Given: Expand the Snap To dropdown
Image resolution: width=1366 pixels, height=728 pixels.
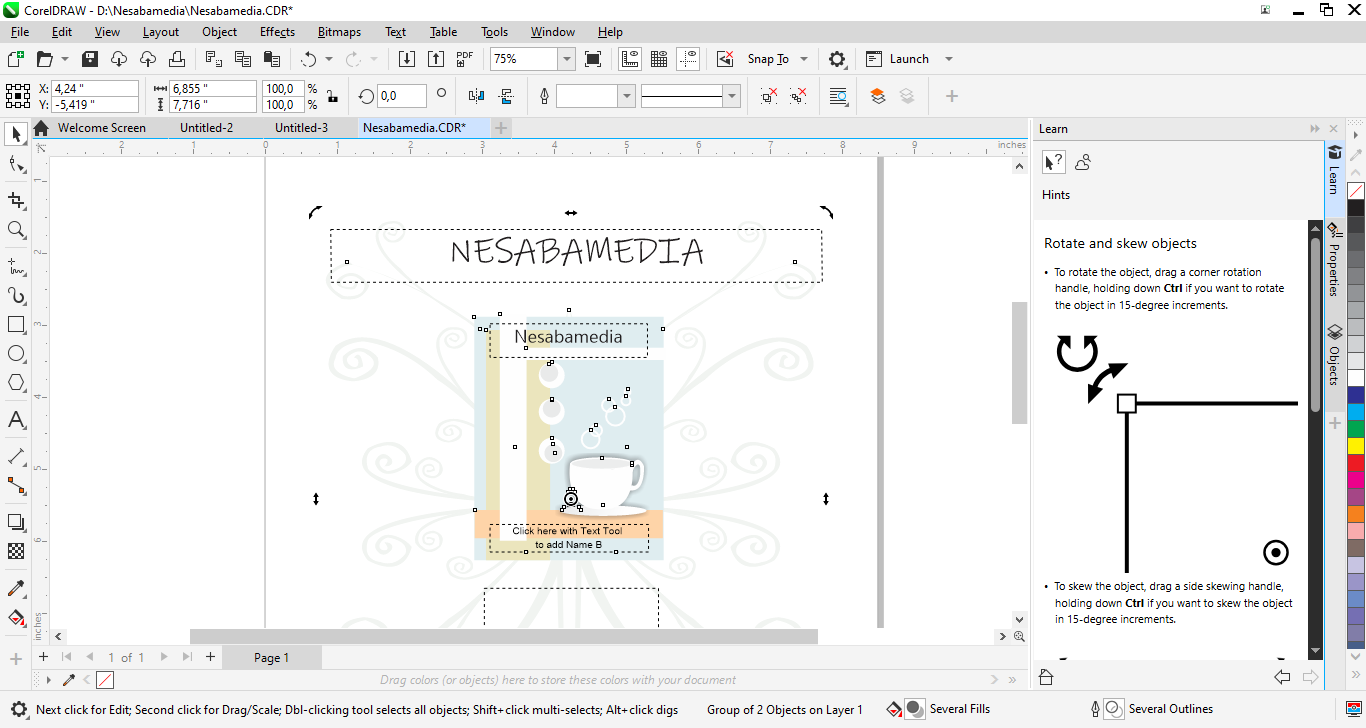Looking at the screenshot, I should tap(804, 59).
